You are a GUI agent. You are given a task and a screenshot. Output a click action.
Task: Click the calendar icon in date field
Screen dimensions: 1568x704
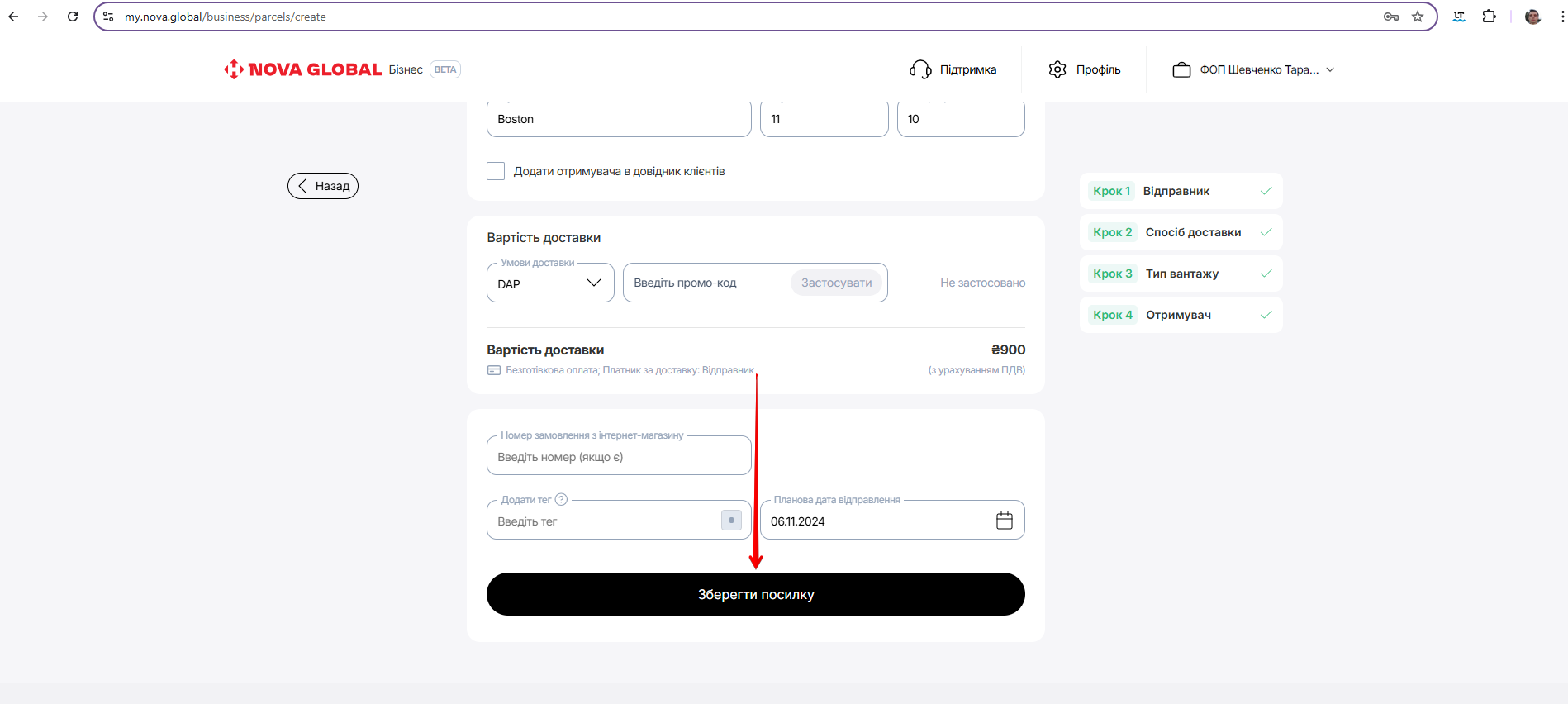pos(1004,521)
